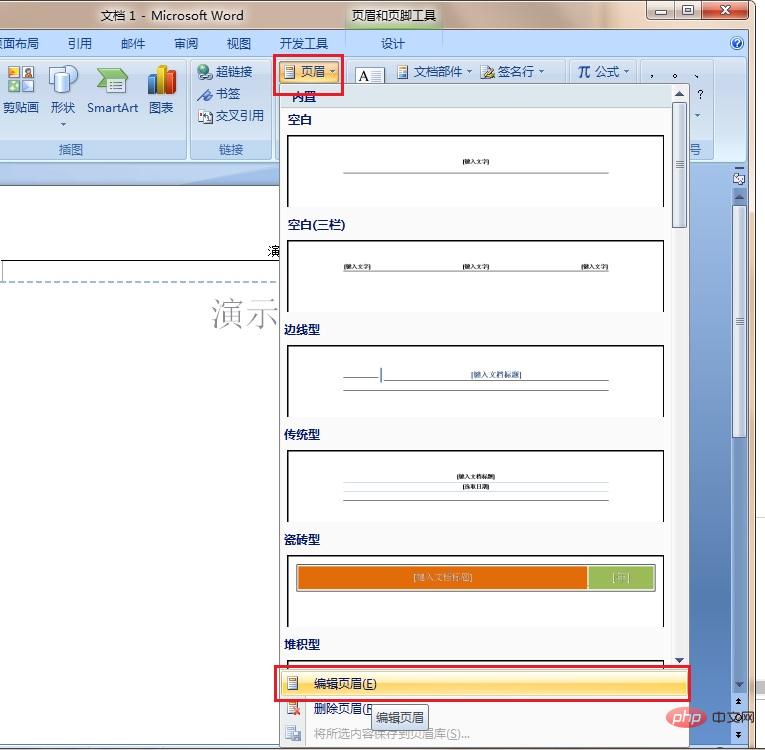Pick the 空白 header template thumbnail

coord(475,170)
